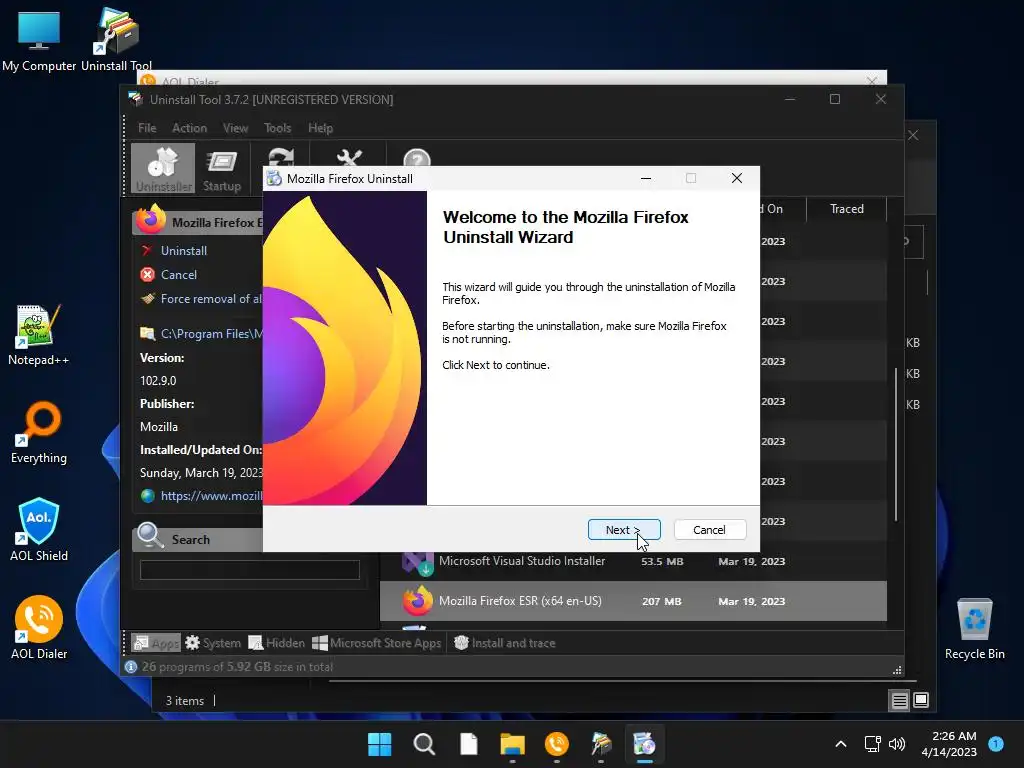
Task: Open the Everything desktop shortcut
Action: click(x=39, y=433)
